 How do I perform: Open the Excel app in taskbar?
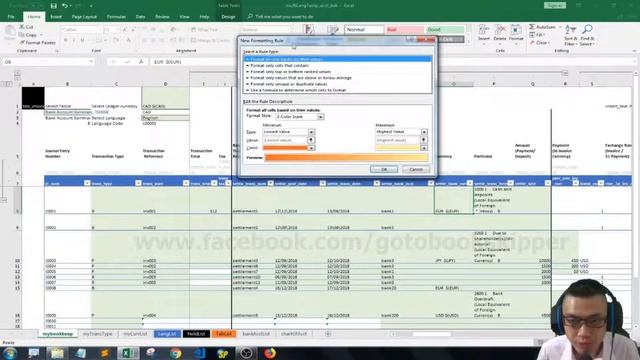pyautogui.click(x=128, y=353)
